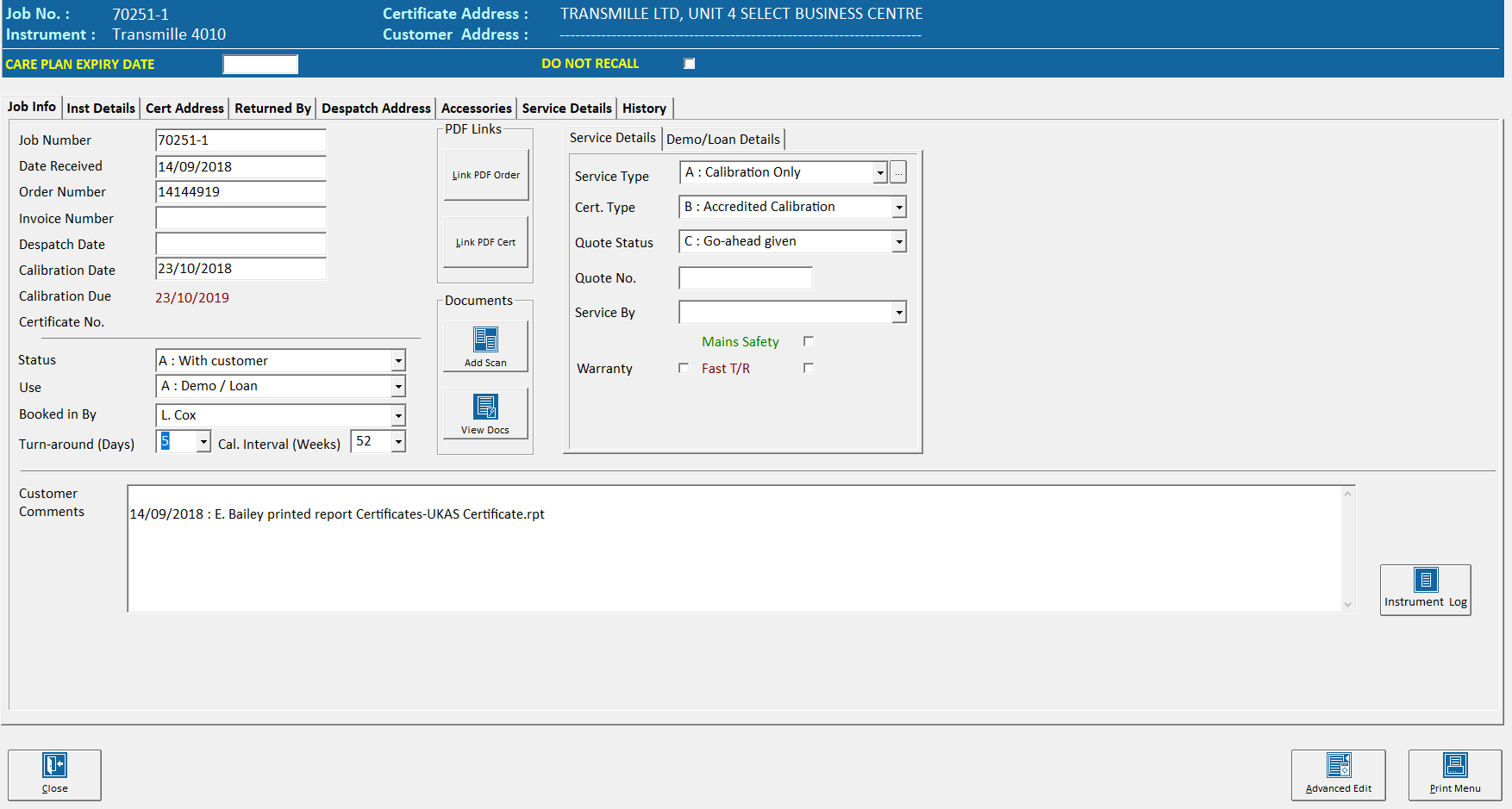This screenshot has height=809, width=1512.
Task: Open the Quote Status dropdown
Action: click(899, 241)
